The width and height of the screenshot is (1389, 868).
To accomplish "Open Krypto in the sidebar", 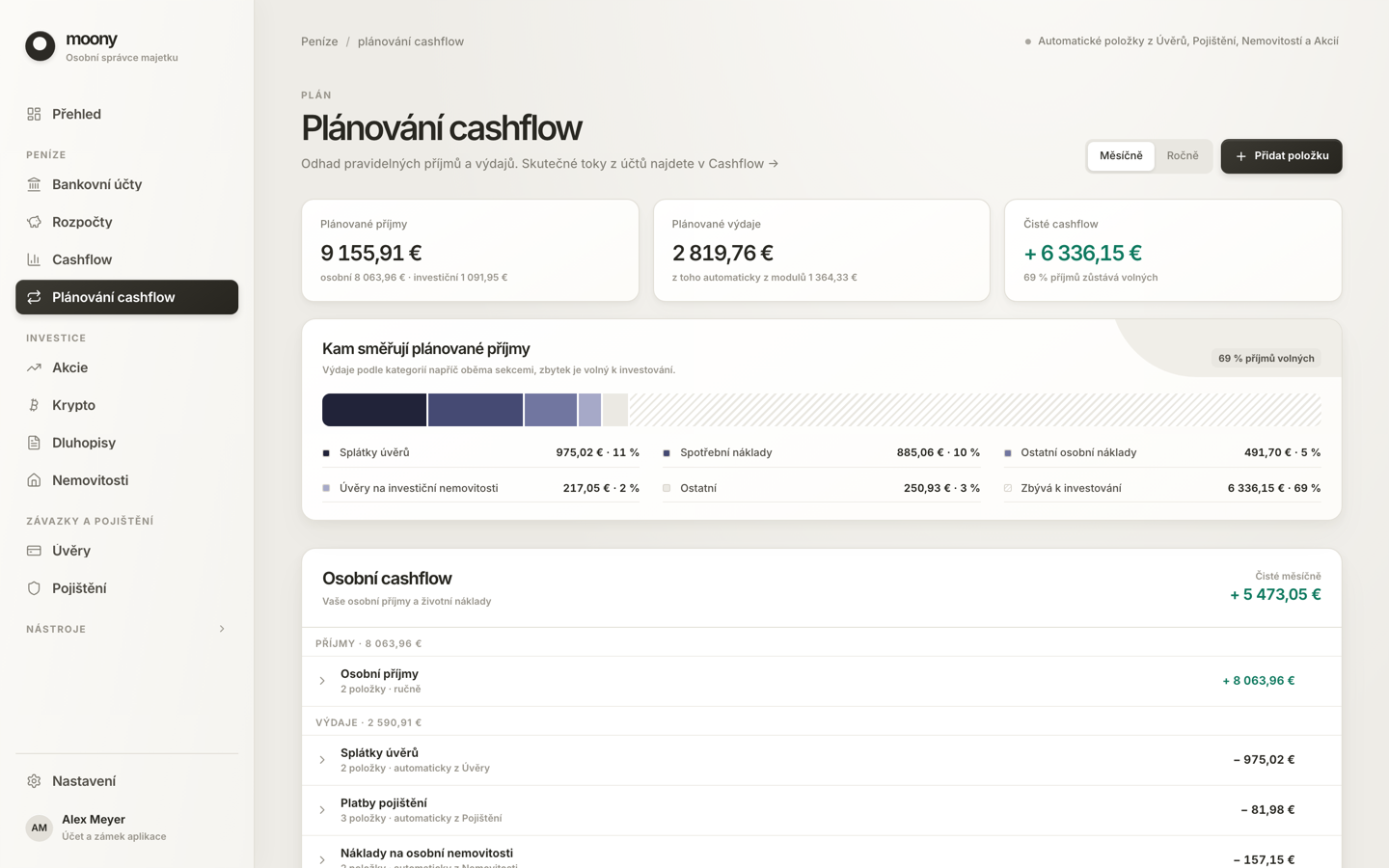I will point(126,405).
